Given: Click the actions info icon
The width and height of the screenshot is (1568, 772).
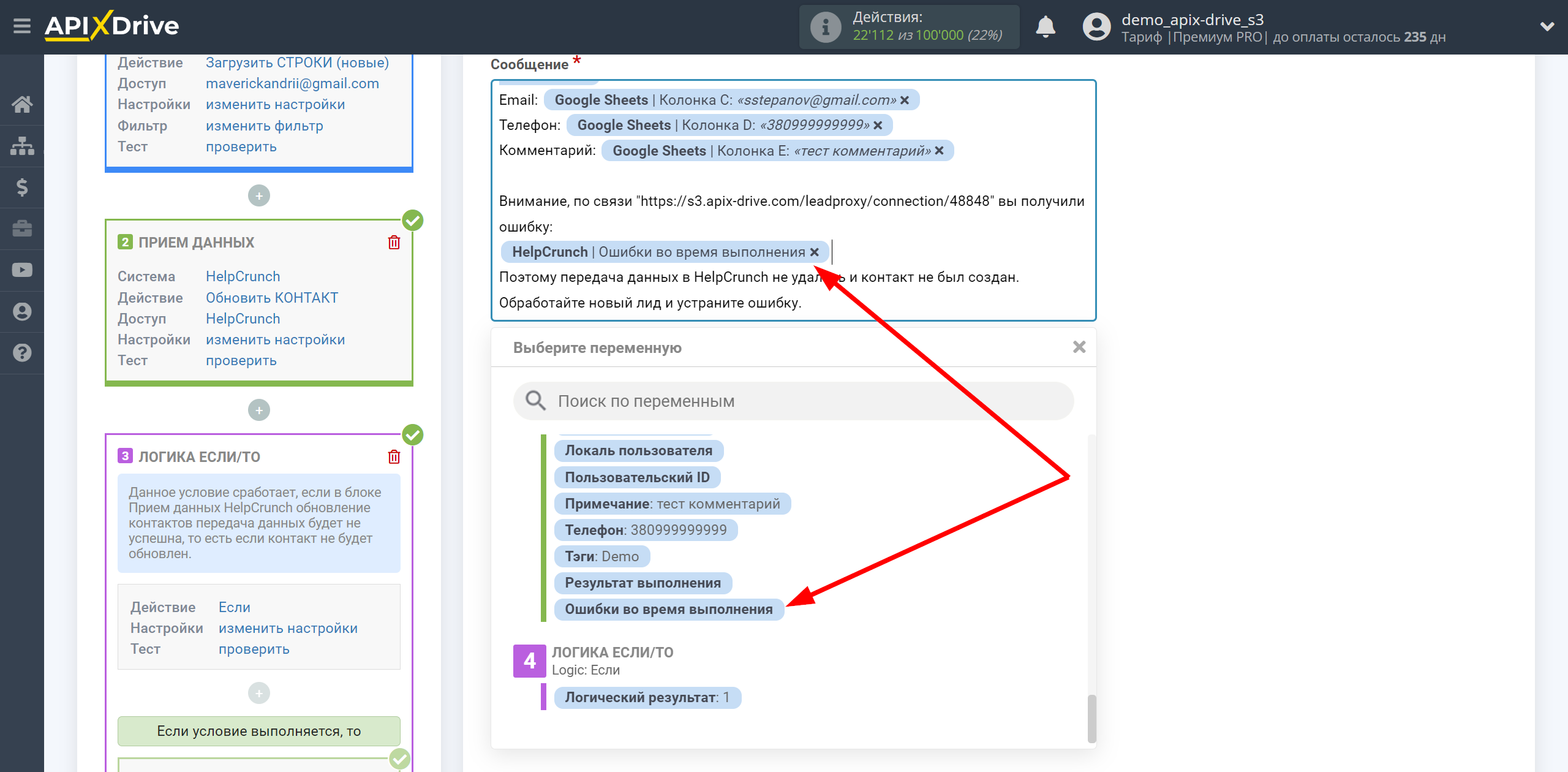Looking at the screenshot, I should 825,27.
